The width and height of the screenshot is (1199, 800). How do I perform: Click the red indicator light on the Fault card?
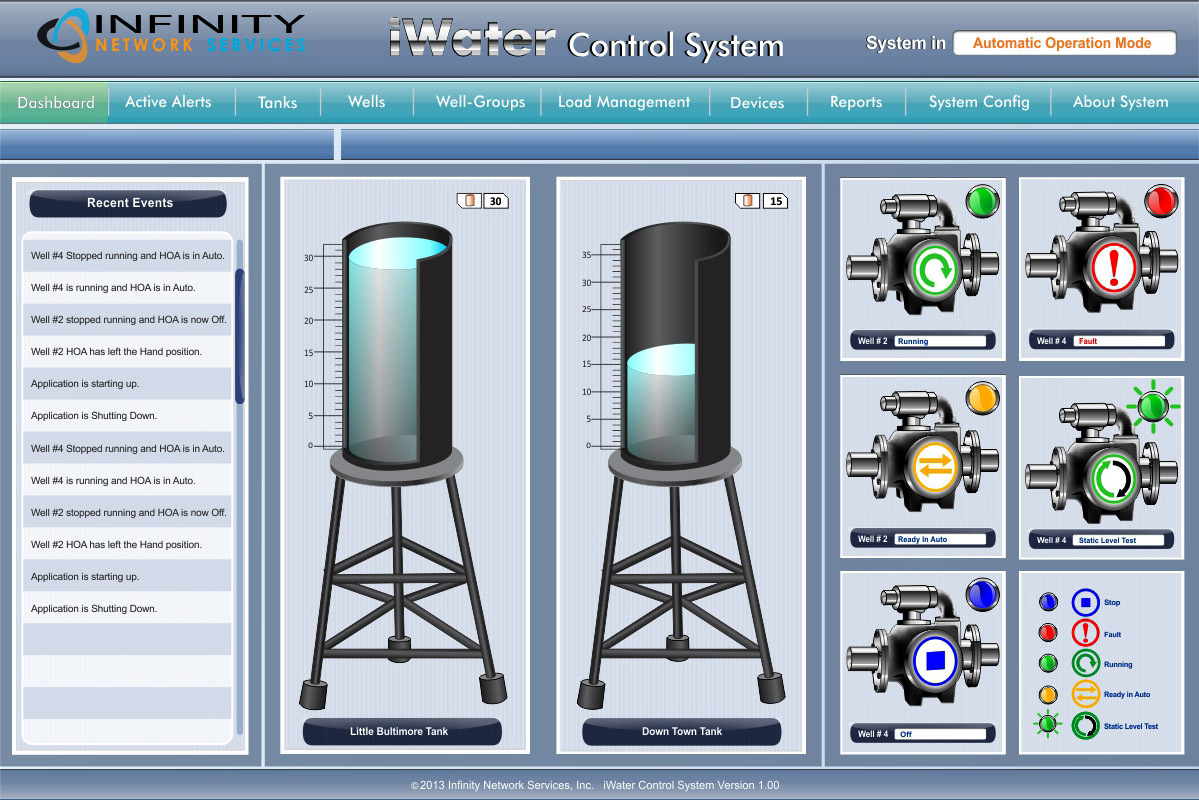pyautogui.click(x=1161, y=201)
